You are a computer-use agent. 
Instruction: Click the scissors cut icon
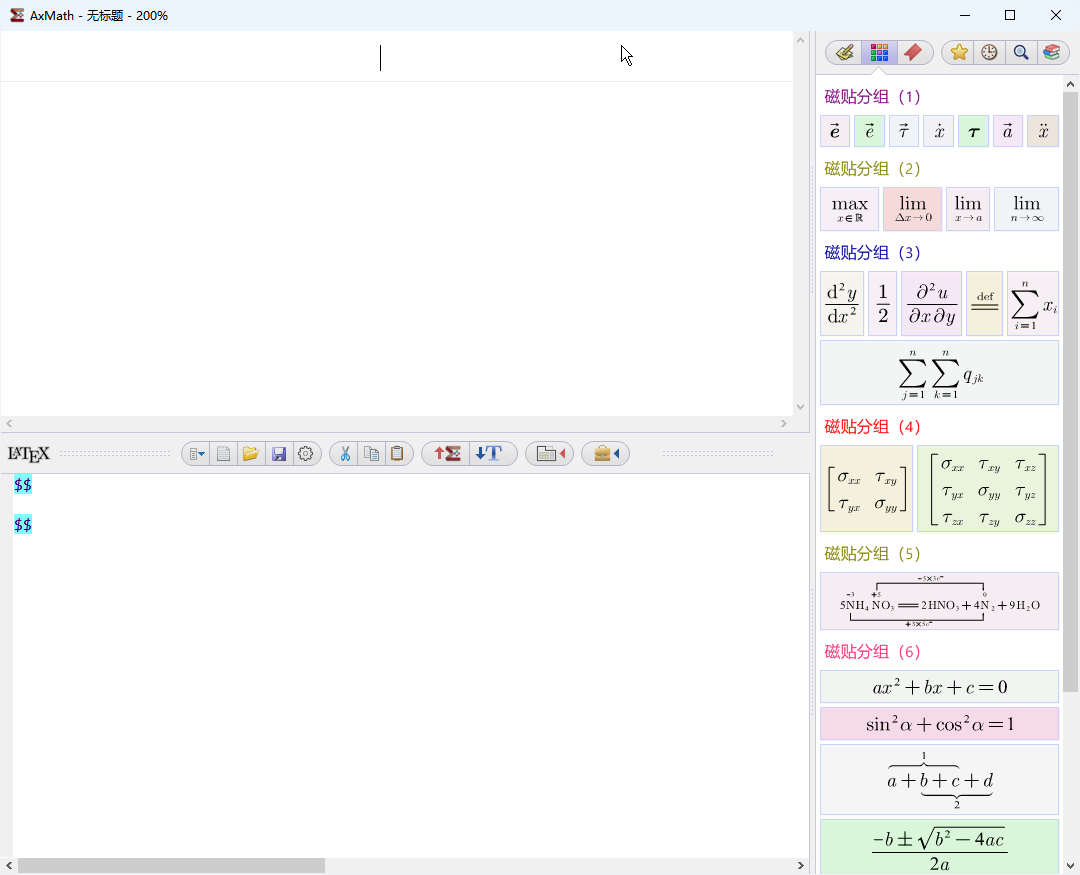click(x=344, y=454)
